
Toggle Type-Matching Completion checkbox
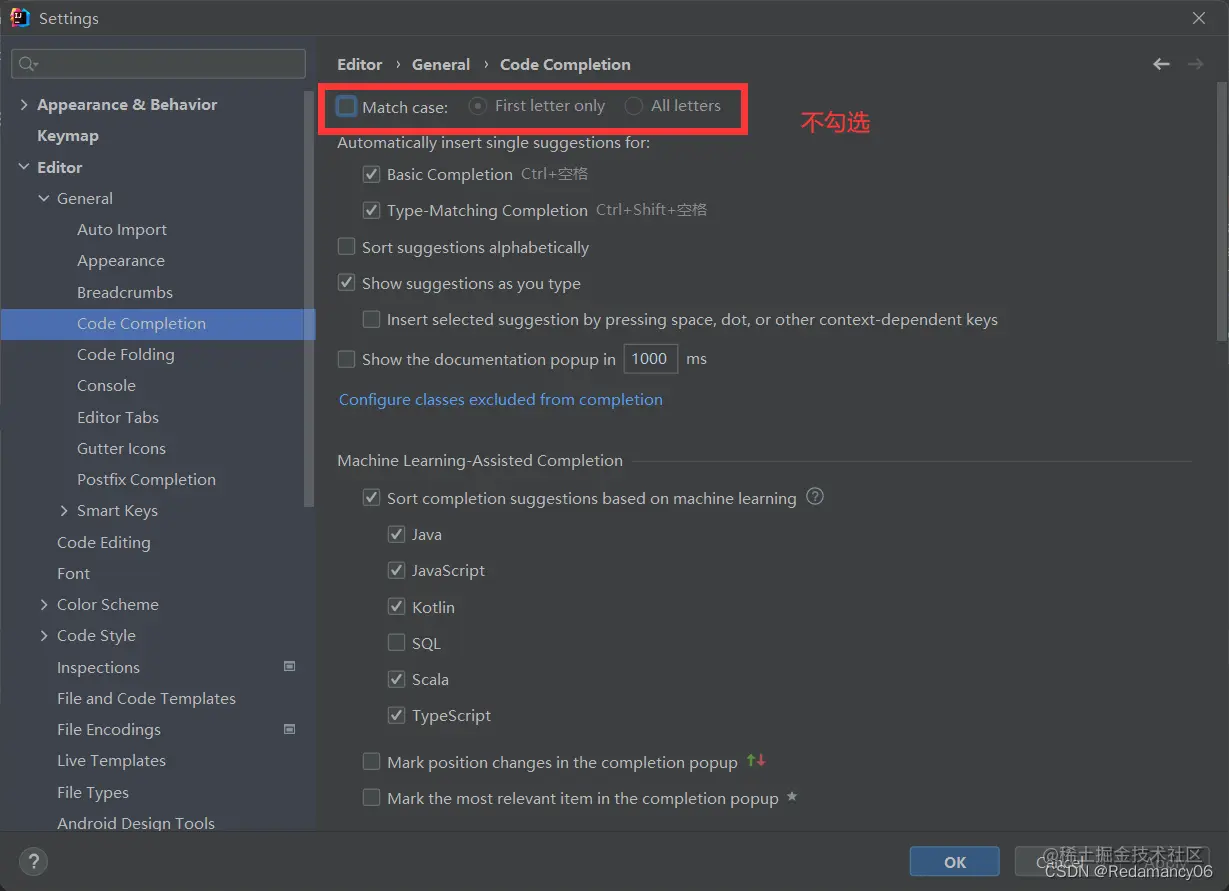[371, 210]
